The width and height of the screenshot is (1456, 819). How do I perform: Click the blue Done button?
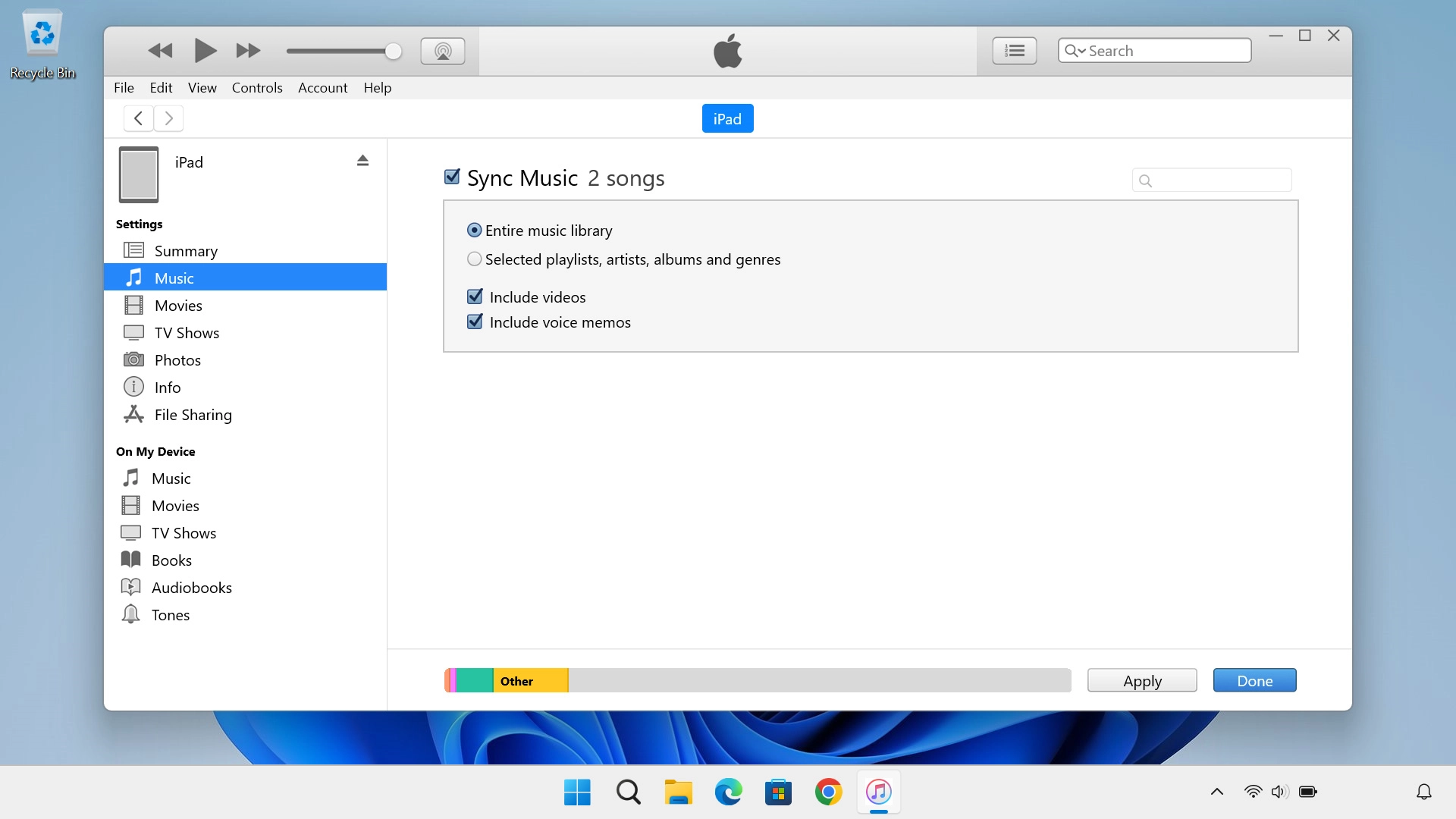tap(1254, 680)
